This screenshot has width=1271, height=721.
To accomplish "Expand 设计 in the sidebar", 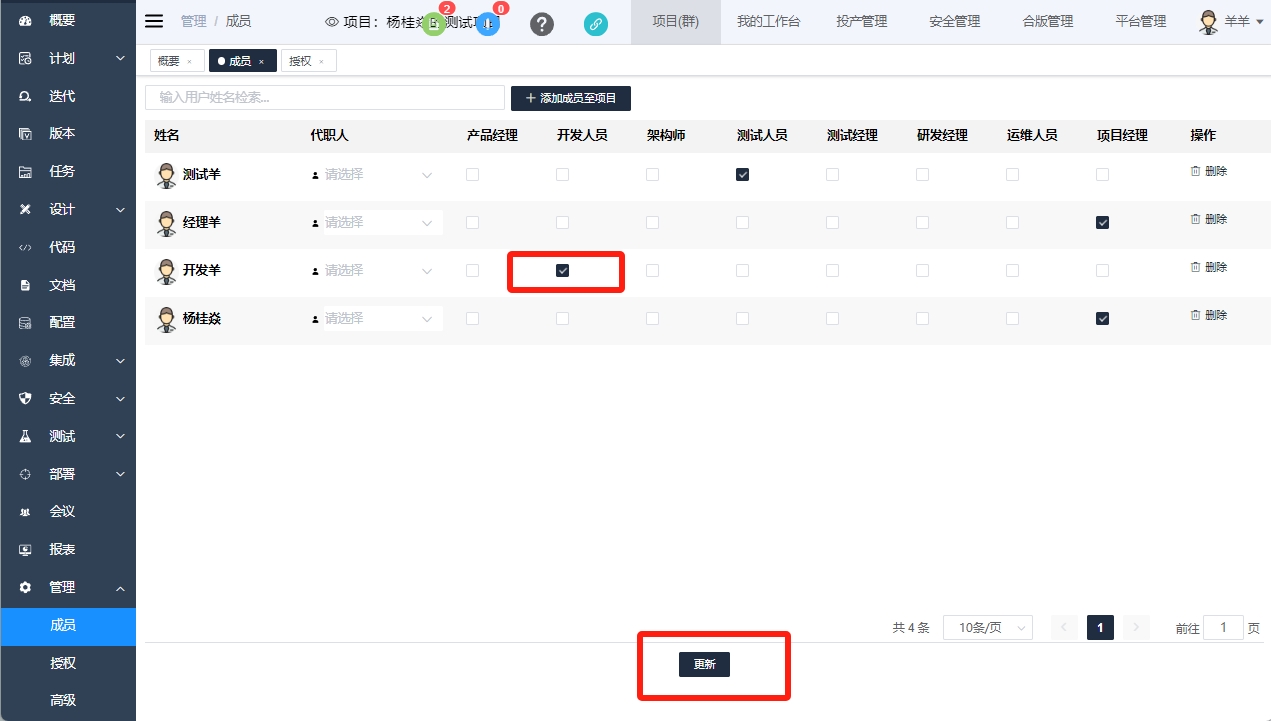I will coord(68,209).
